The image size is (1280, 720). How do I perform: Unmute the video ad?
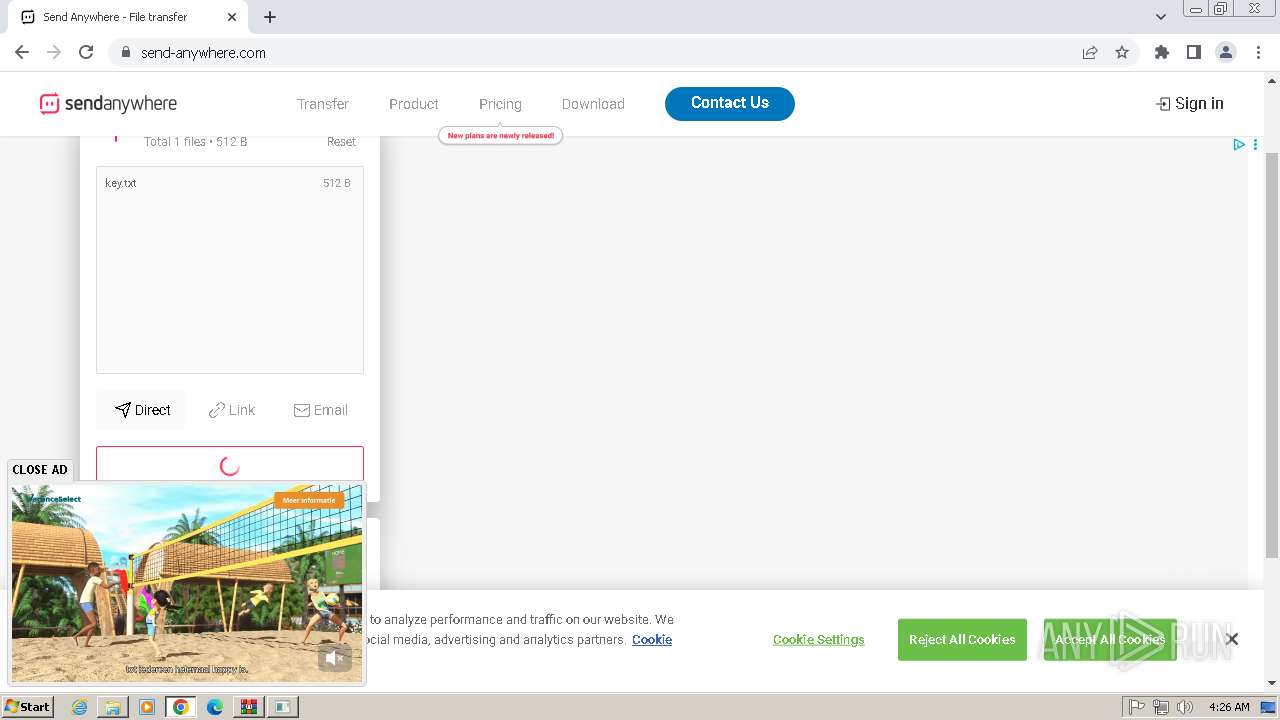[x=335, y=657]
